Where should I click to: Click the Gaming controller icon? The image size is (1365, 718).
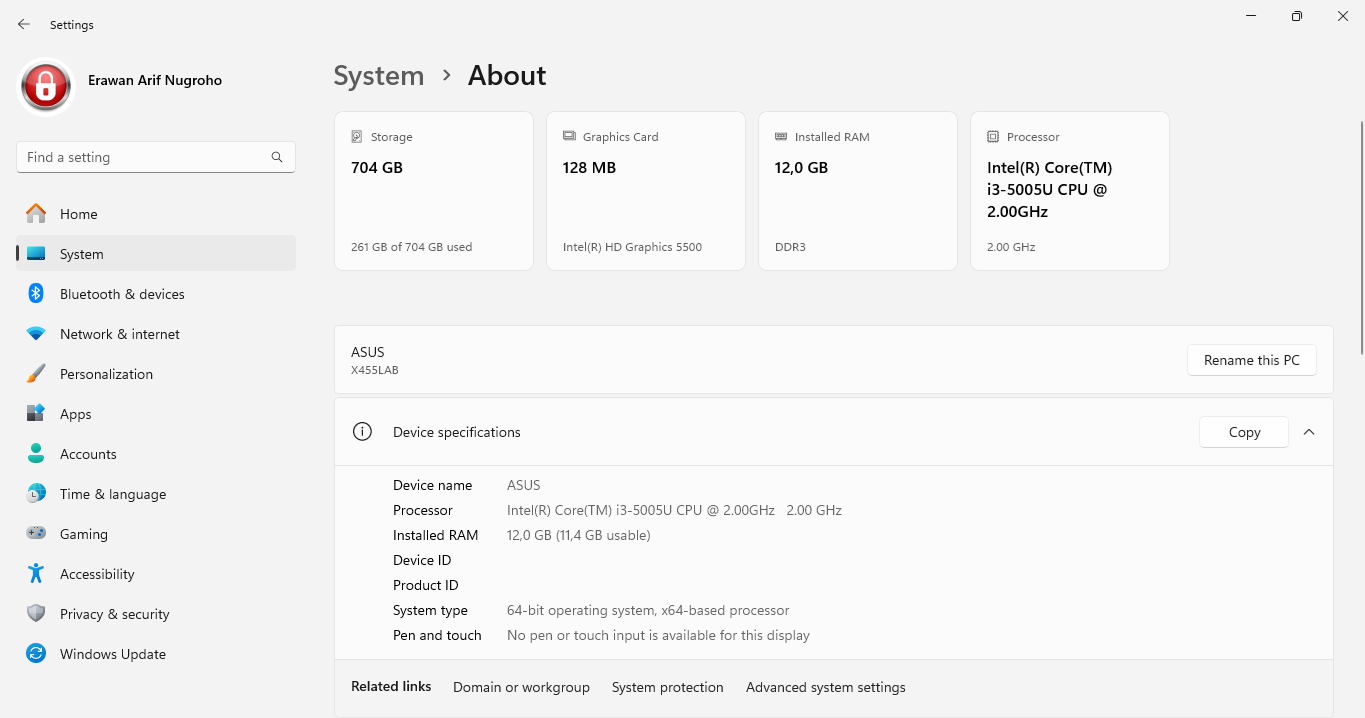click(x=36, y=534)
